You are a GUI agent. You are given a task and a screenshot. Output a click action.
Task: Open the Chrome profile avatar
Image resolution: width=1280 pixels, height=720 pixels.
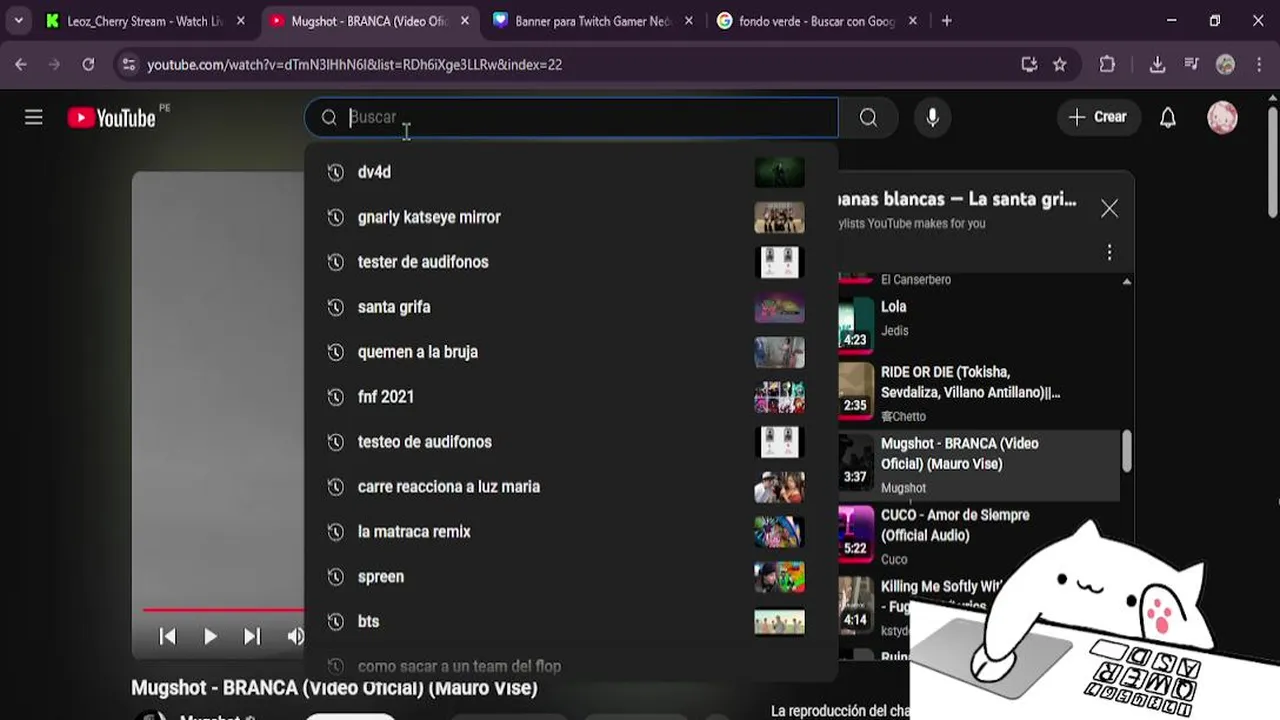[x=1225, y=65]
